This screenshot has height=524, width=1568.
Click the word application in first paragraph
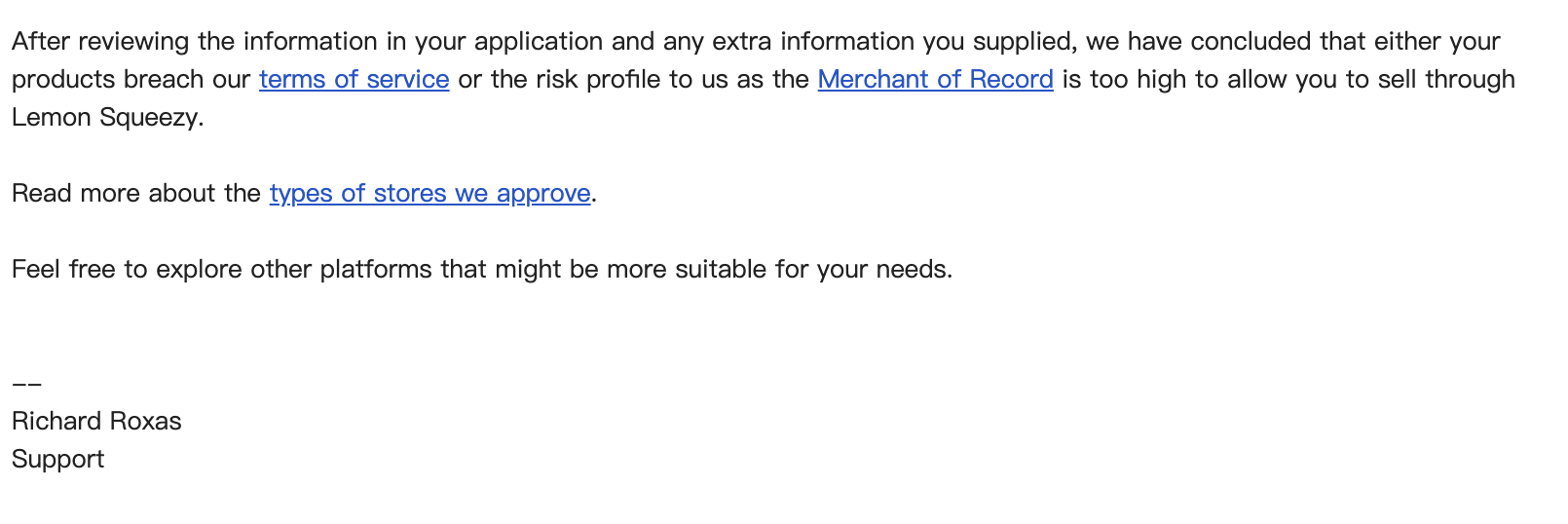538,42
